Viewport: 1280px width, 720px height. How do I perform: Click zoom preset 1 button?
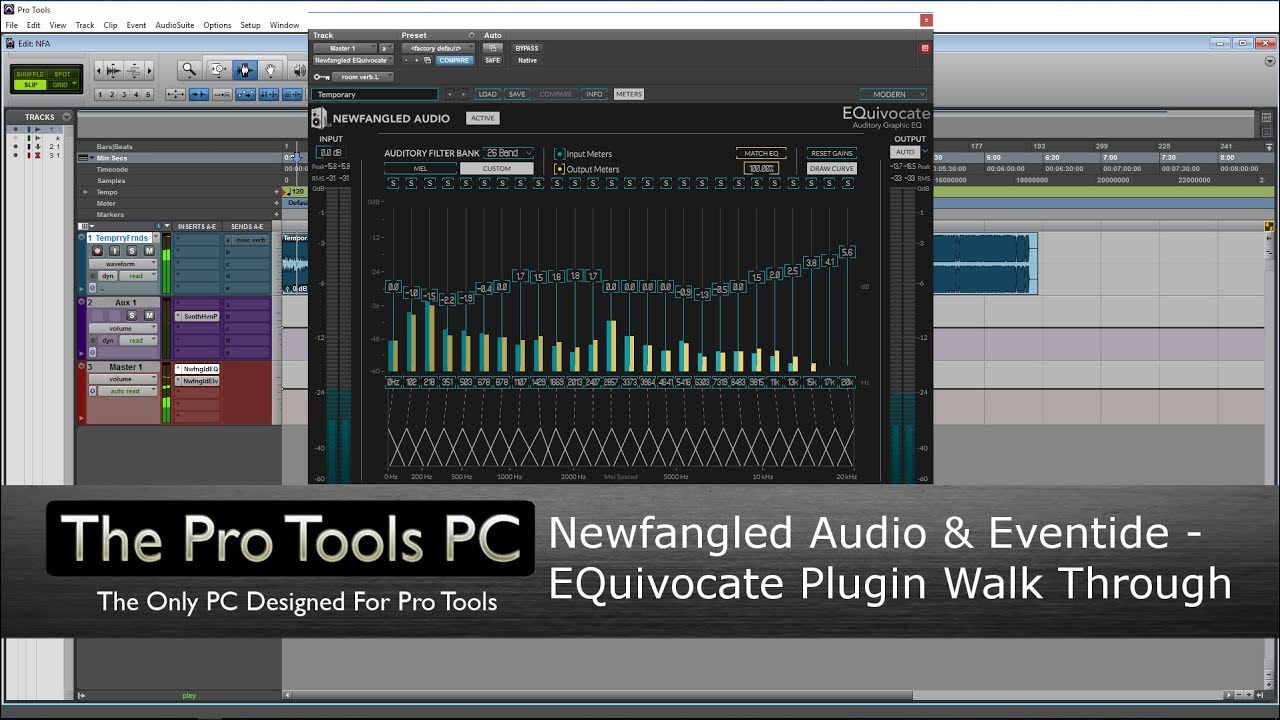(100, 94)
